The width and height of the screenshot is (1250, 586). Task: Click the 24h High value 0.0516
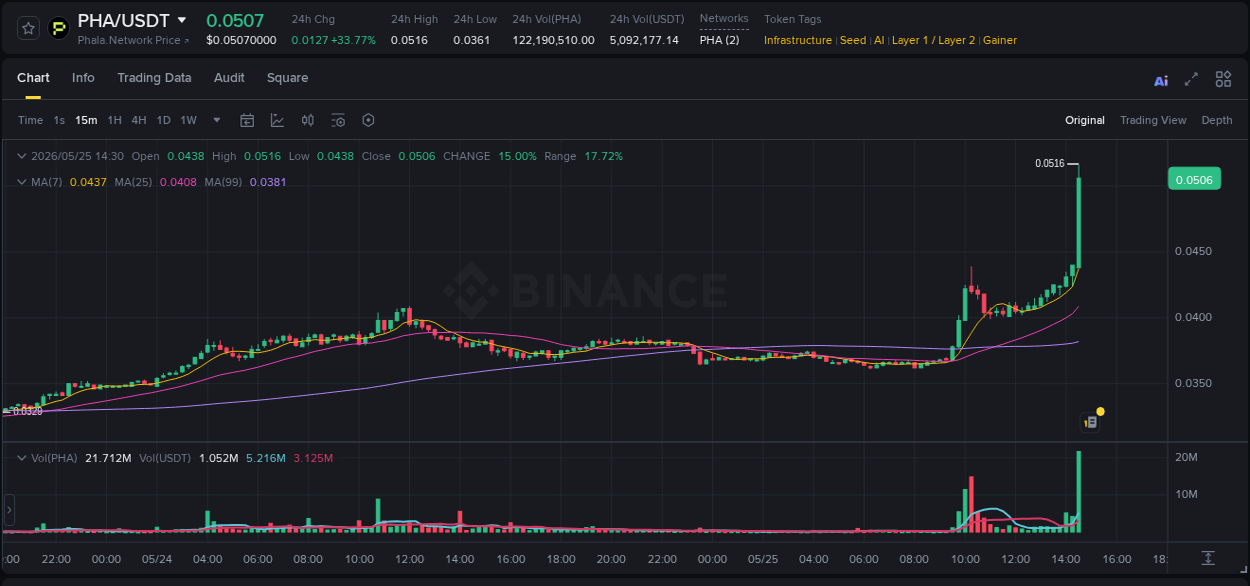(x=409, y=40)
